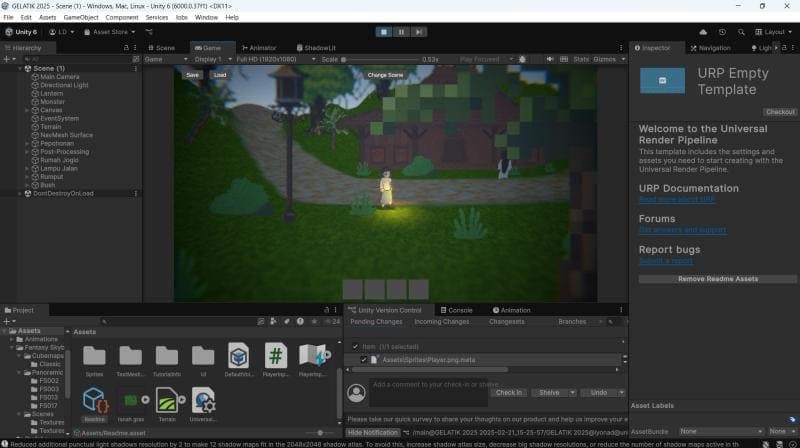Switch to the Navigation tab

710,47
